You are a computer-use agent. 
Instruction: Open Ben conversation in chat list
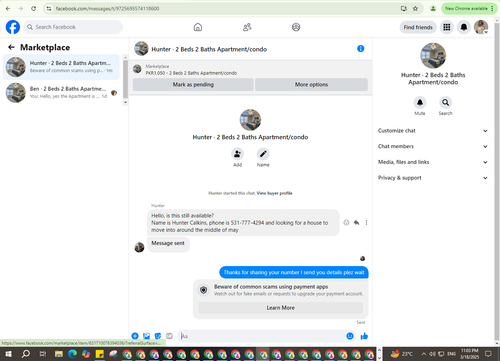coord(61,93)
